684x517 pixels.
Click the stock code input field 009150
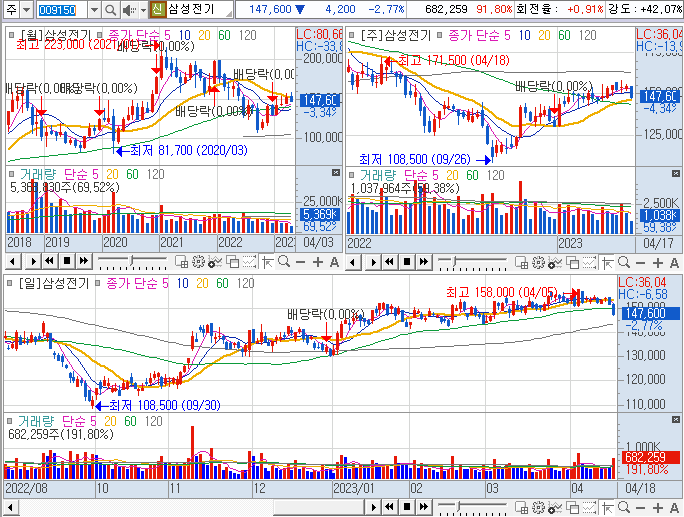click(x=62, y=10)
